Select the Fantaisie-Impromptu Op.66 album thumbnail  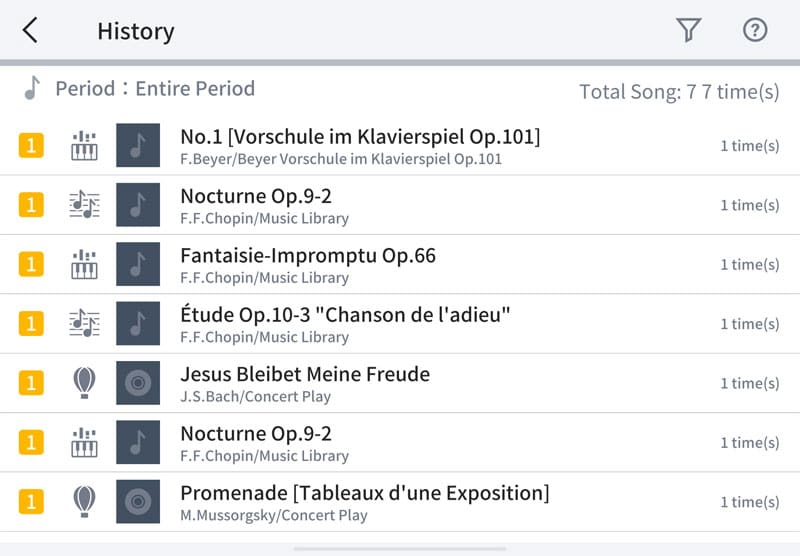click(138, 265)
